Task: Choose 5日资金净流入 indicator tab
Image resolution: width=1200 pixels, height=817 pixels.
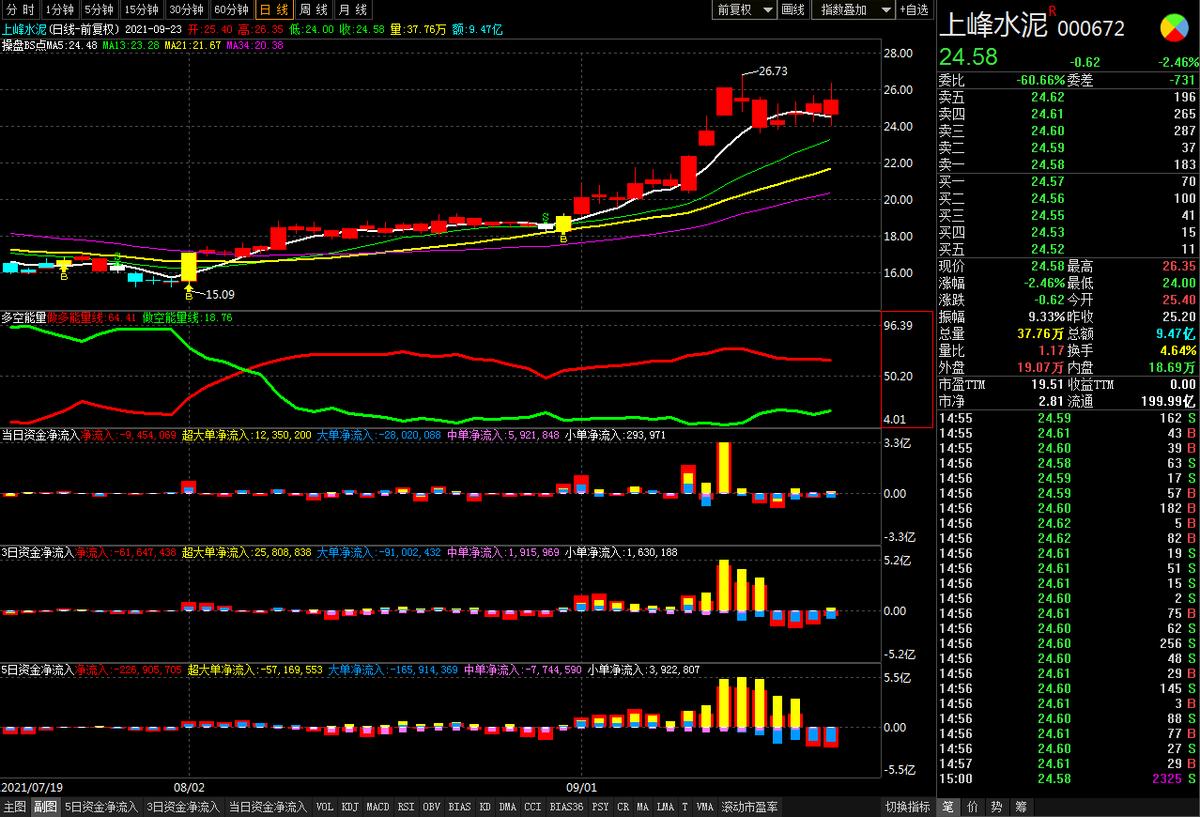Action: click(101, 807)
